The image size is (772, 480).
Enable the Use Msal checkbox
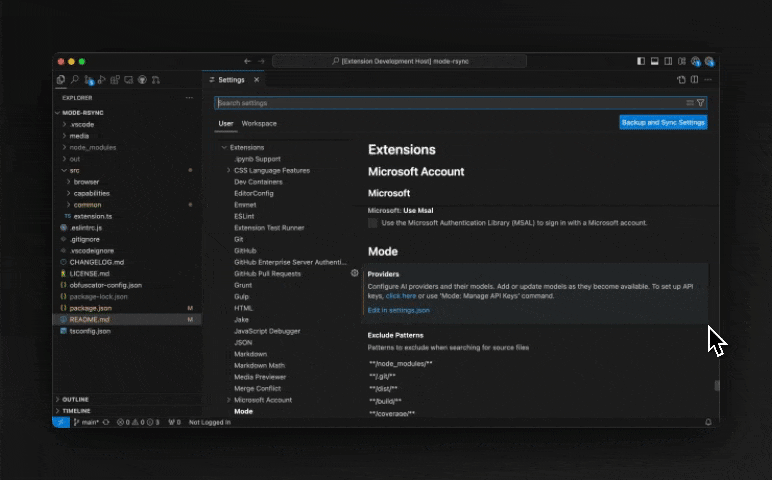[x=373, y=223]
